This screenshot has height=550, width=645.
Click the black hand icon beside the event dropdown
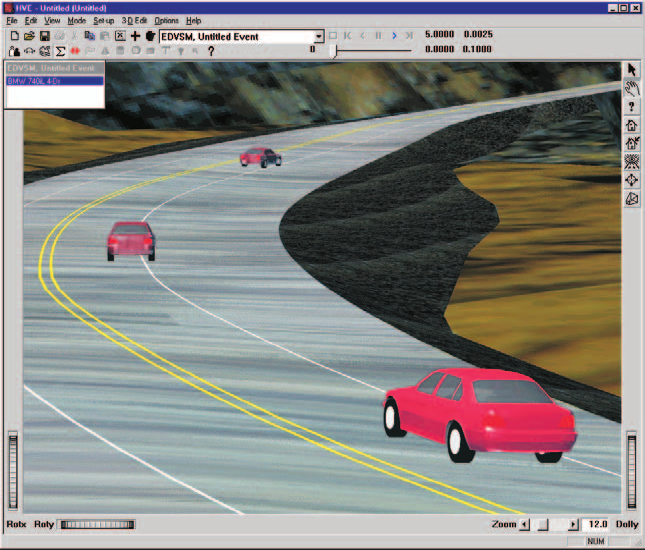(150, 36)
